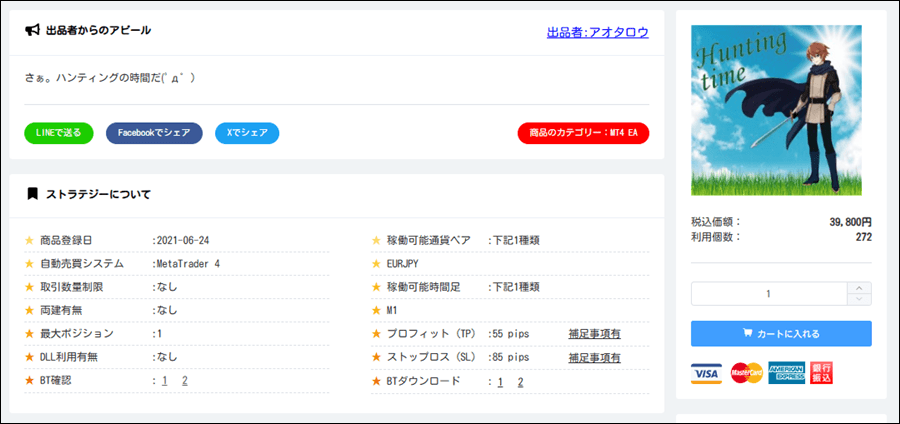900x424 pixels.
Task: Click the value :55 pips
Action: (509, 334)
